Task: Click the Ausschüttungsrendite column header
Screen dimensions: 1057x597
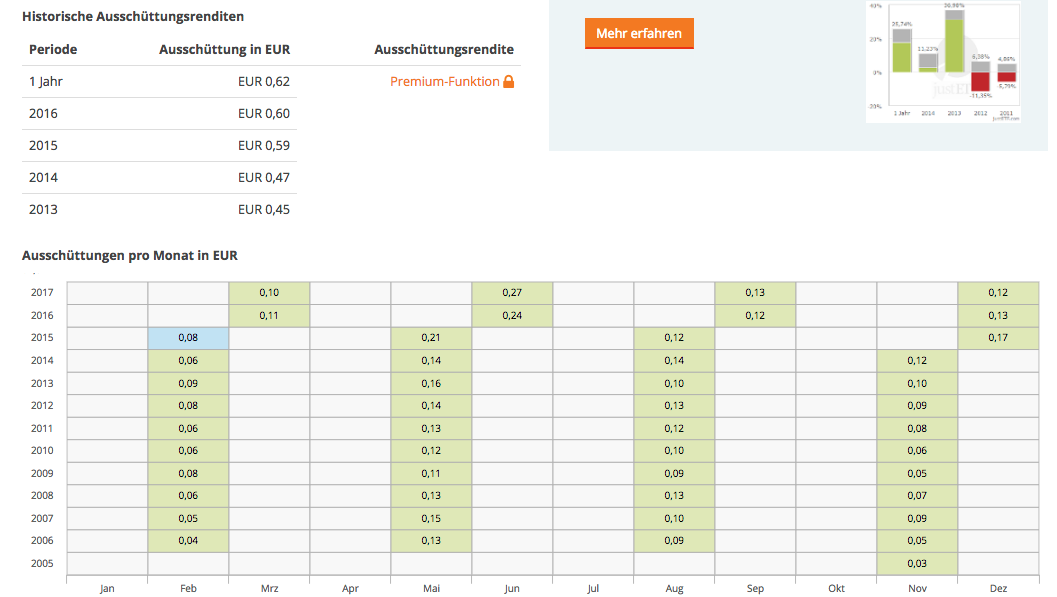Action: pos(444,49)
